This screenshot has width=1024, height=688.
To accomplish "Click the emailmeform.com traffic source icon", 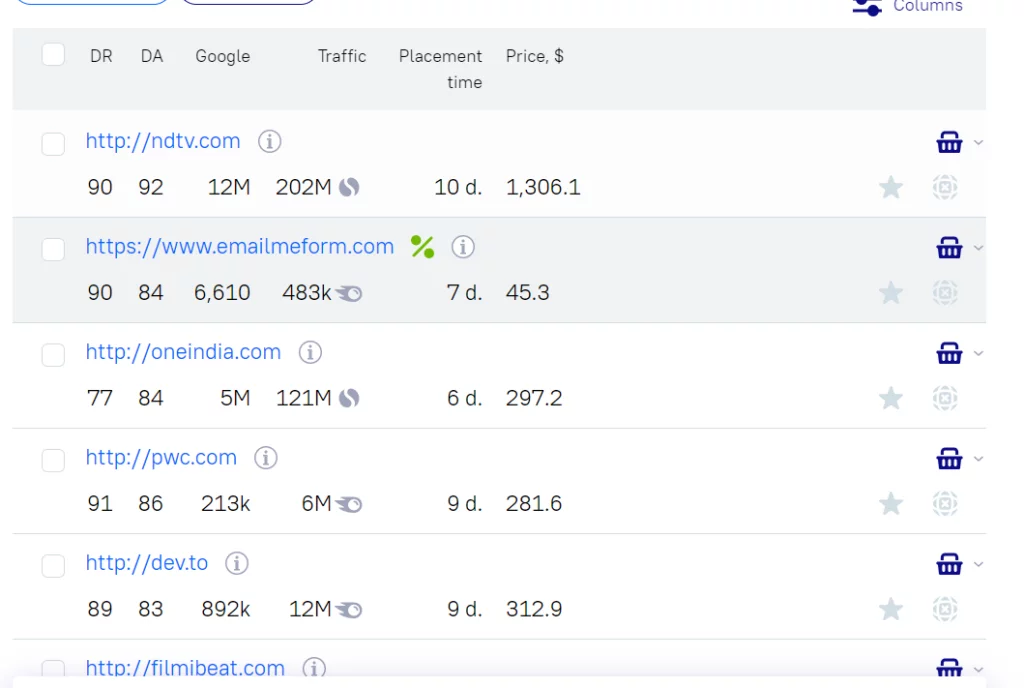I will coord(349,293).
